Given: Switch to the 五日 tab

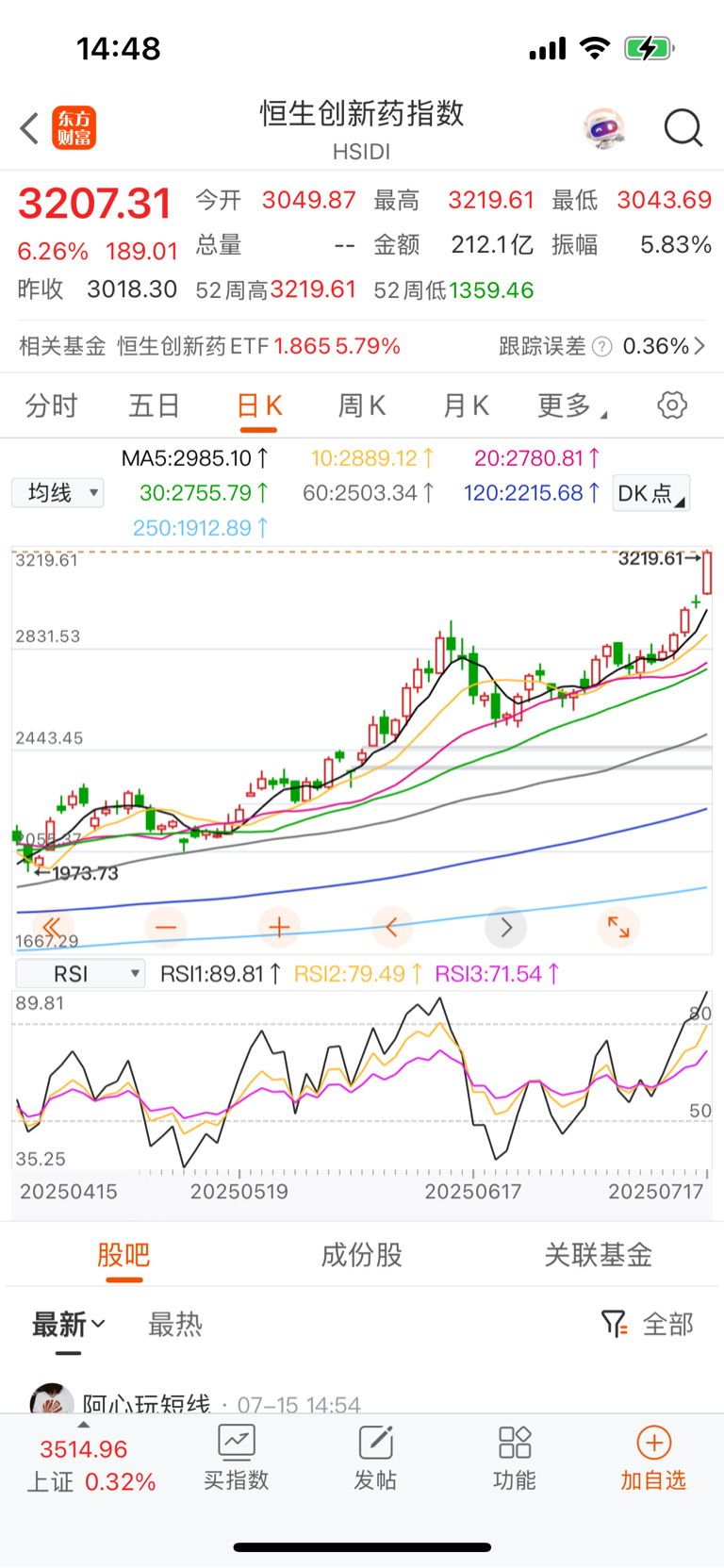Looking at the screenshot, I should (x=155, y=405).
